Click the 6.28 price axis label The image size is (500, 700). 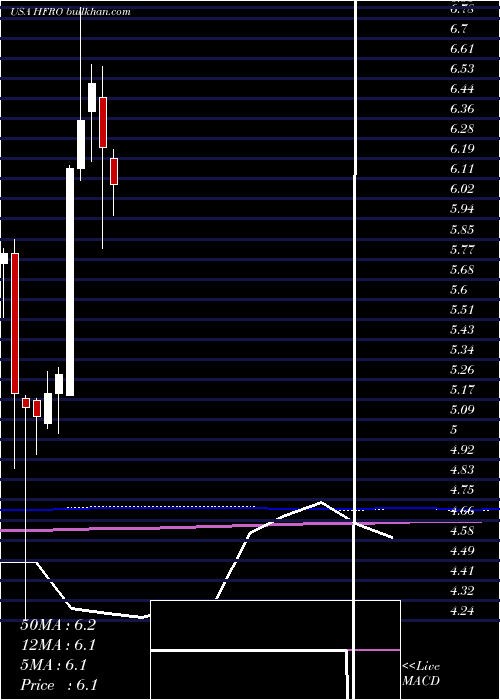[x=462, y=129]
